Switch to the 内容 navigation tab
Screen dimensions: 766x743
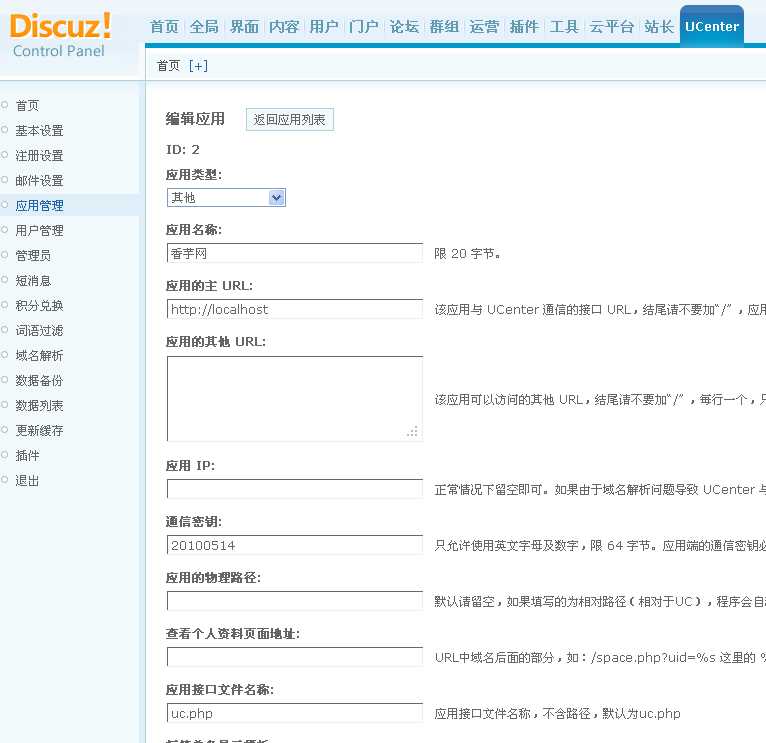(x=284, y=26)
